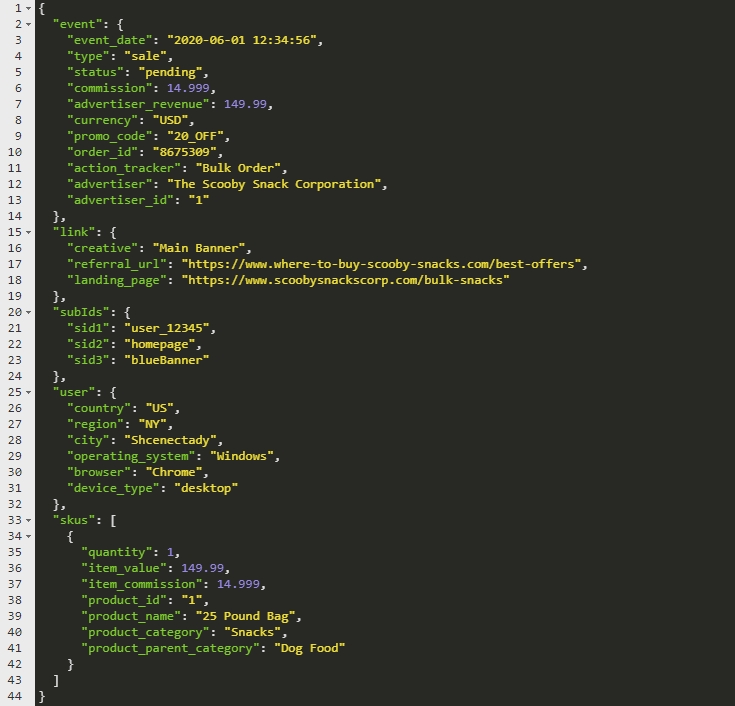
Task: Collapse the root object fold arrow on line 1
Action: pos(29,8)
